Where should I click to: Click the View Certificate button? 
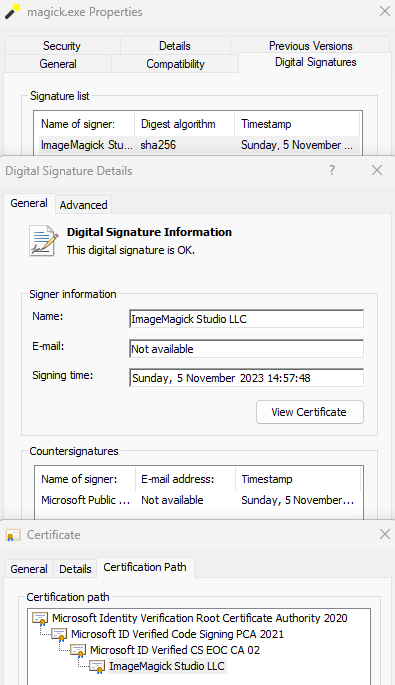309,412
